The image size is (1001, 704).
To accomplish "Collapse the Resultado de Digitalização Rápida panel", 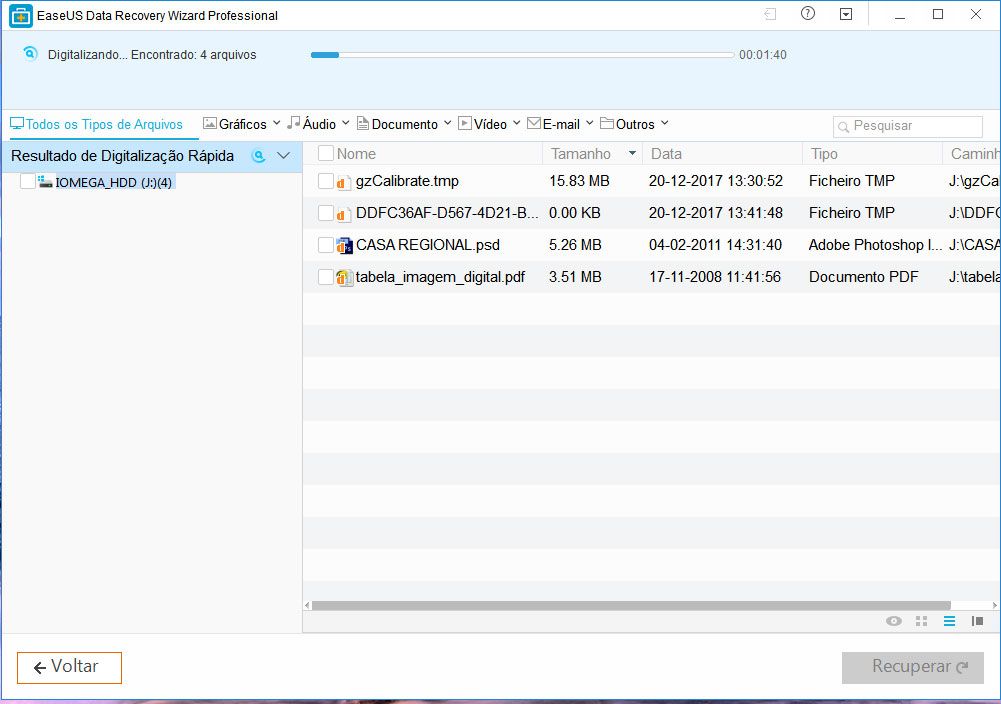I will pyautogui.click(x=283, y=156).
